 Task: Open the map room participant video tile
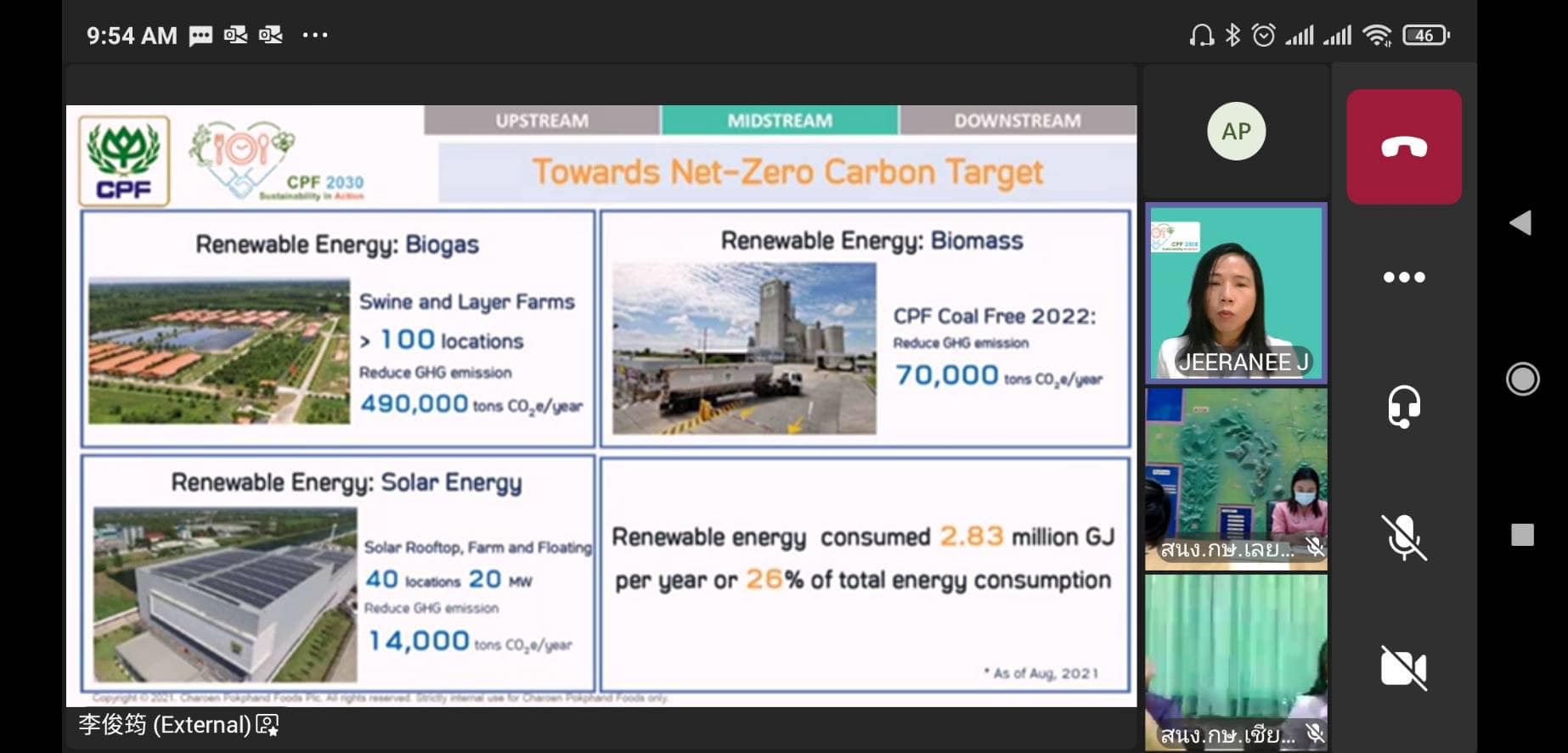click(1236, 479)
